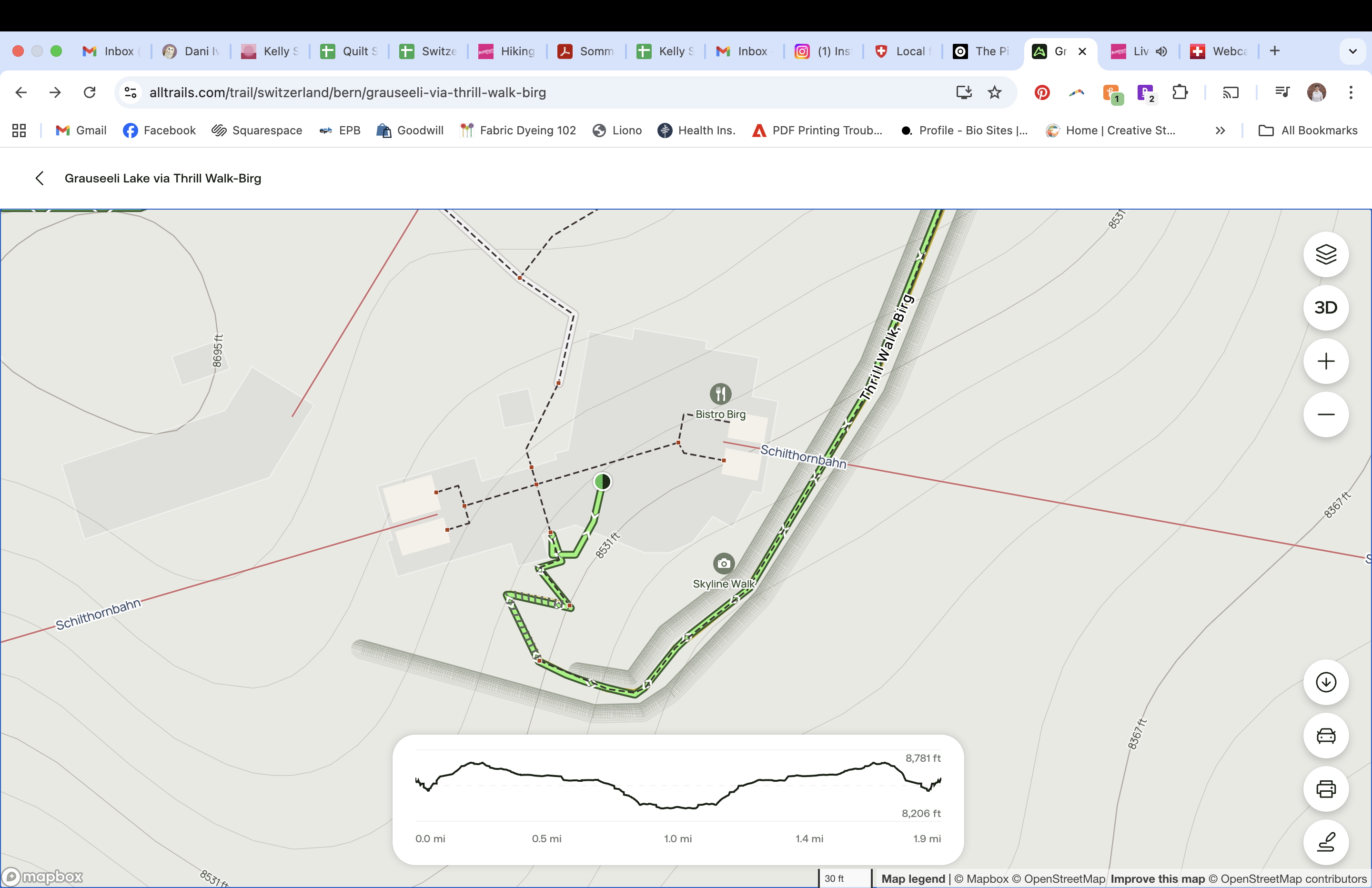This screenshot has width=1372, height=888.
Task: Open the map layers selector
Action: pyautogui.click(x=1325, y=254)
